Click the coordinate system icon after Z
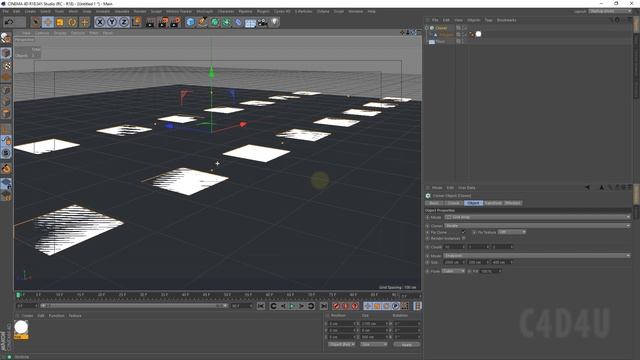 pyautogui.click(x=136, y=22)
